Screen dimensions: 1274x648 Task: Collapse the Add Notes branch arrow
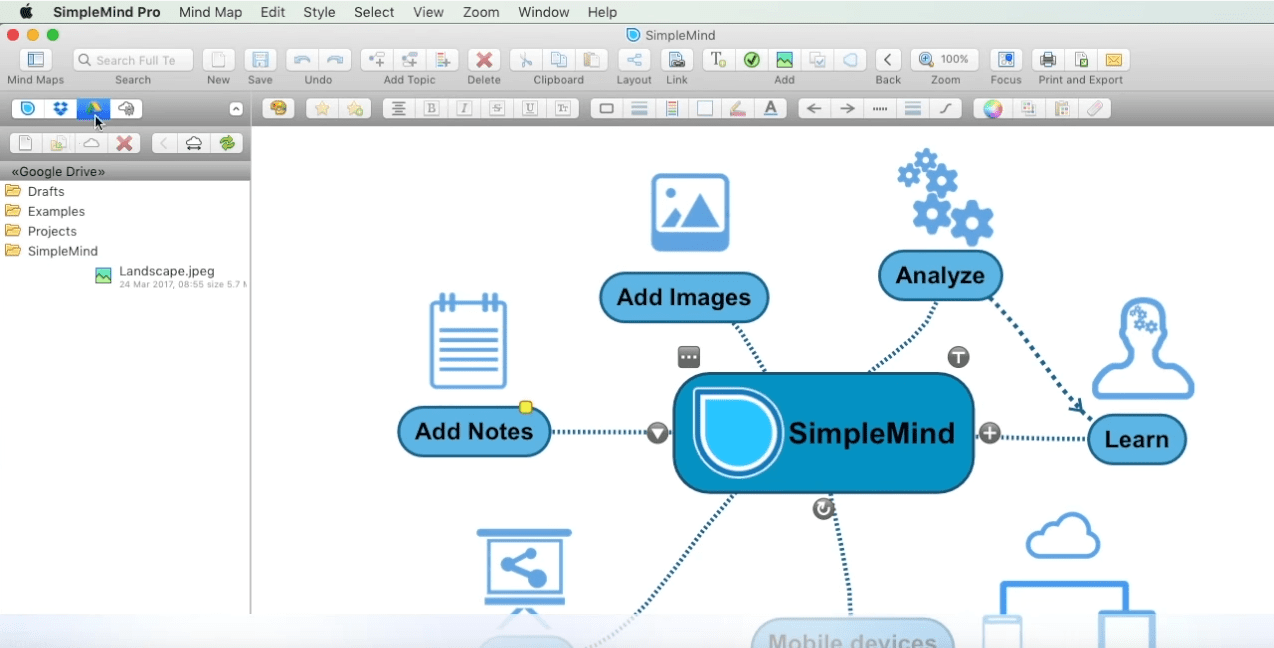[657, 433]
